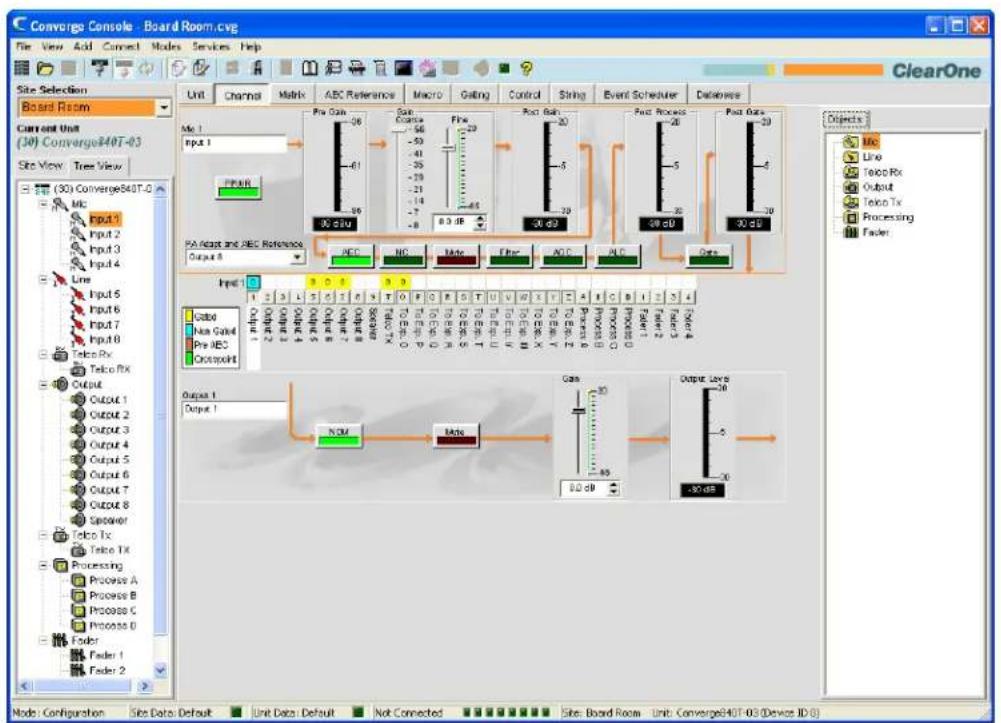Open PA Adapt and AEC Reference dropdown
The height and width of the screenshot is (723, 1001).
pyautogui.click(x=297, y=257)
